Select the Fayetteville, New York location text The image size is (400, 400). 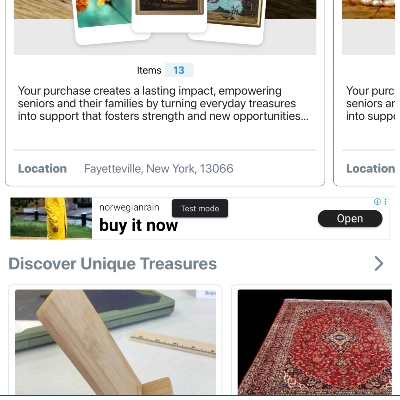(159, 169)
